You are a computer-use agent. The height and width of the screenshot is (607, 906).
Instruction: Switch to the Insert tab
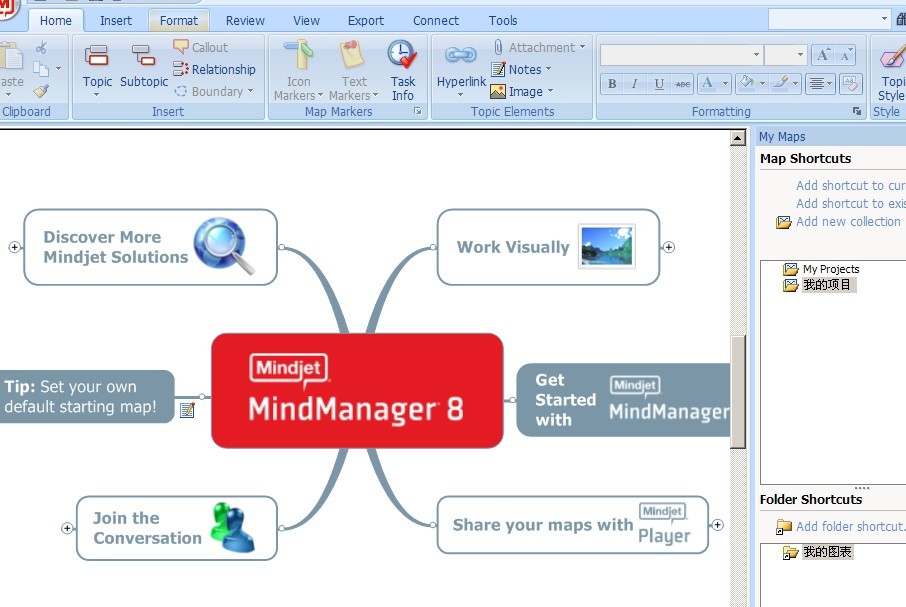[116, 20]
